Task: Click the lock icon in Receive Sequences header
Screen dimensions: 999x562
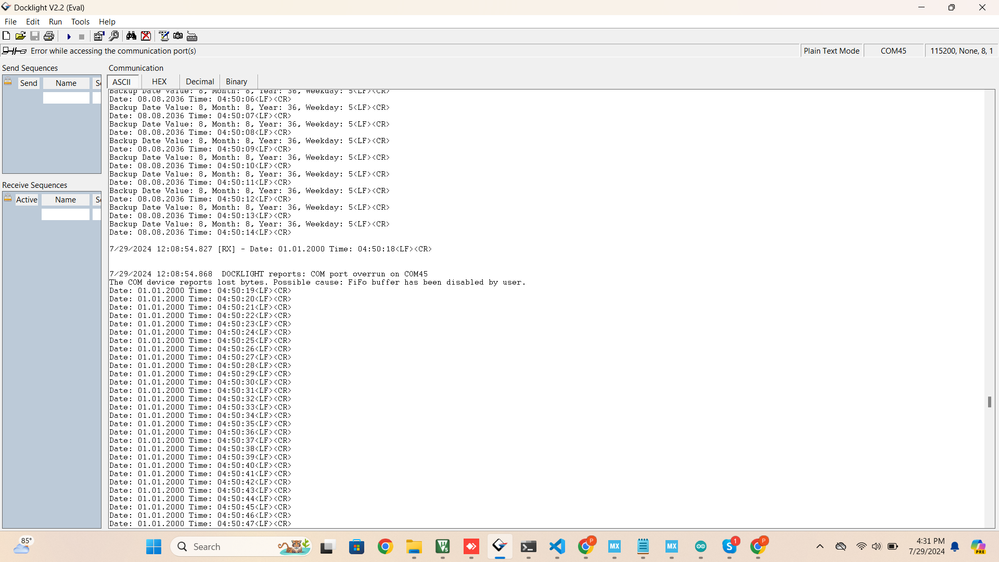Action: coord(8,199)
